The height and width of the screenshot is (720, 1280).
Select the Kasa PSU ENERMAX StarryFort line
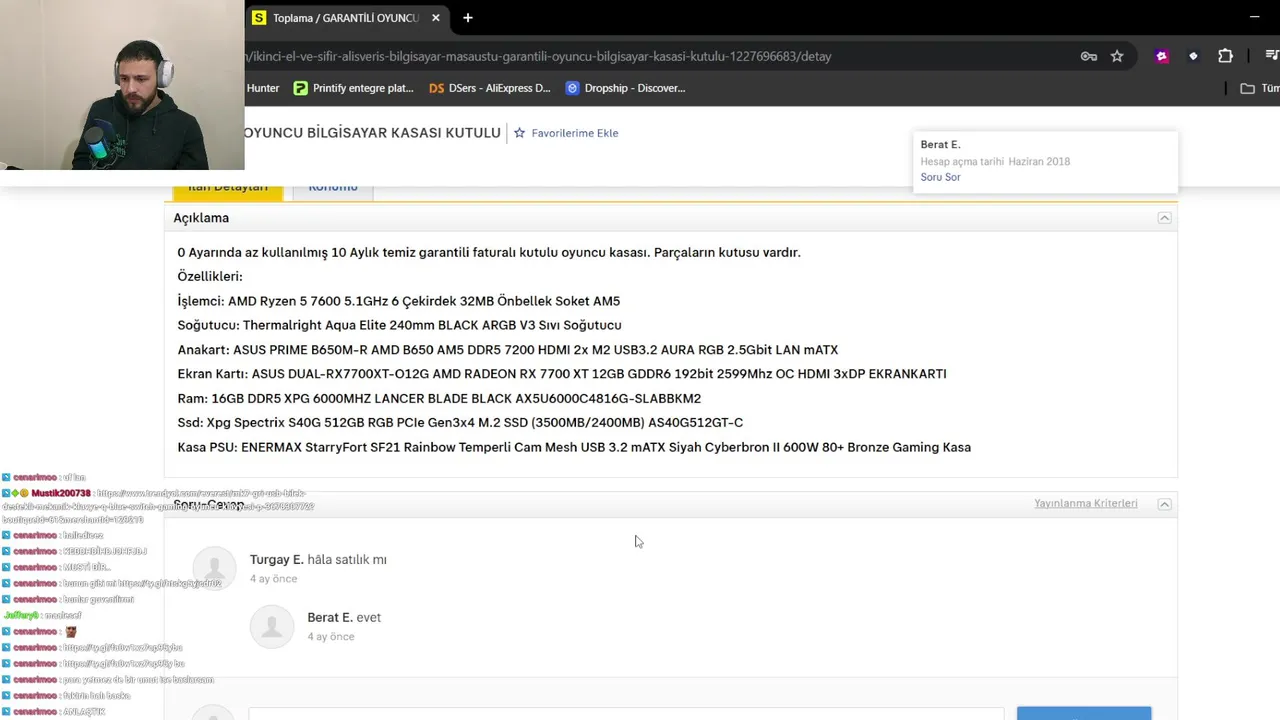(574, 447)
